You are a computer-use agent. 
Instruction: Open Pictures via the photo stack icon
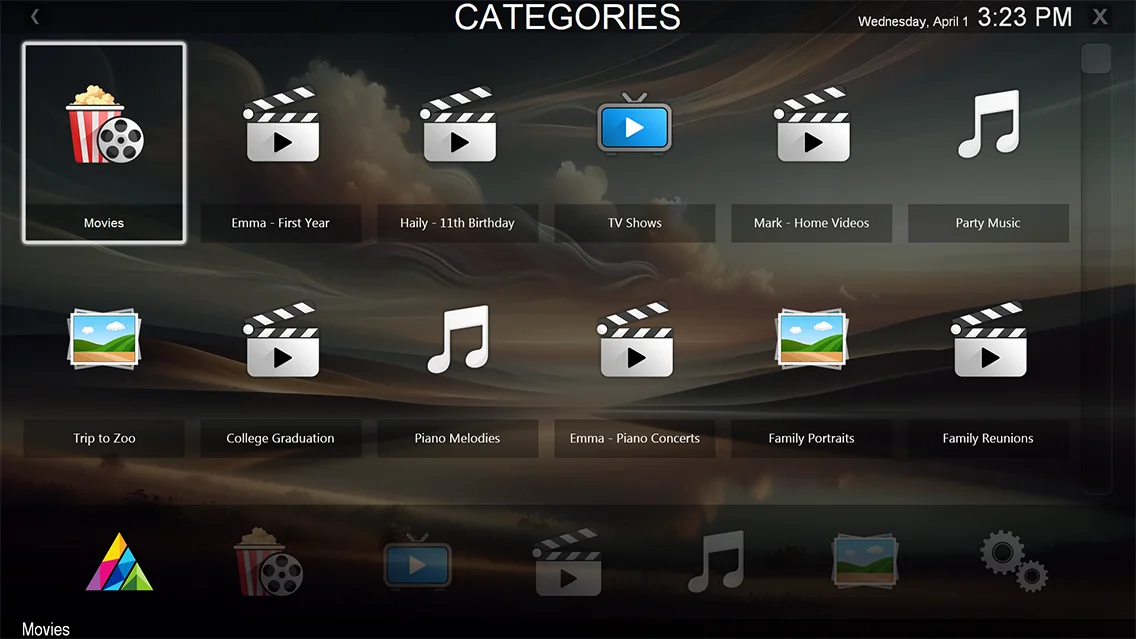(x=864, y=561)
